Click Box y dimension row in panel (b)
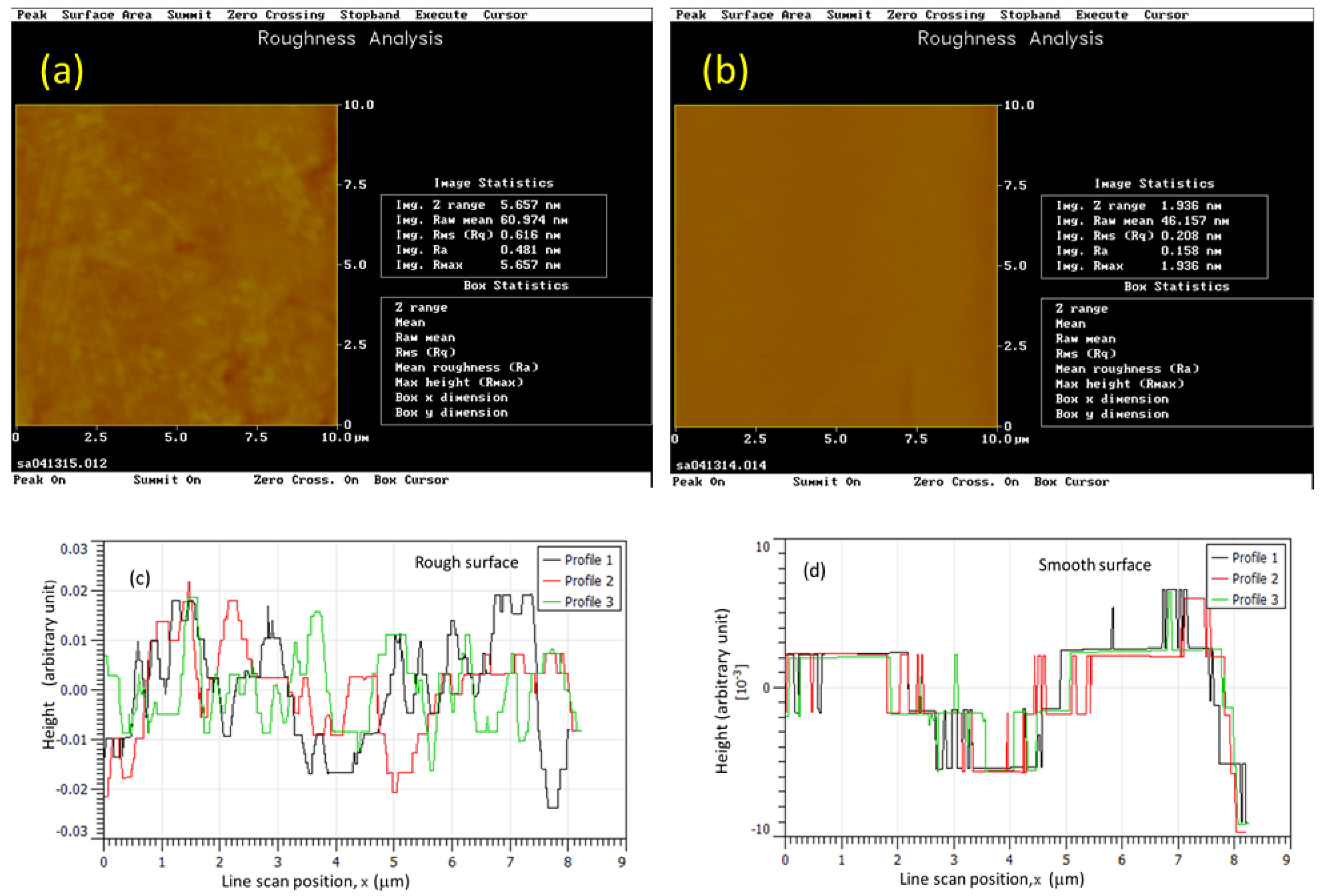 coord(1112,414)
